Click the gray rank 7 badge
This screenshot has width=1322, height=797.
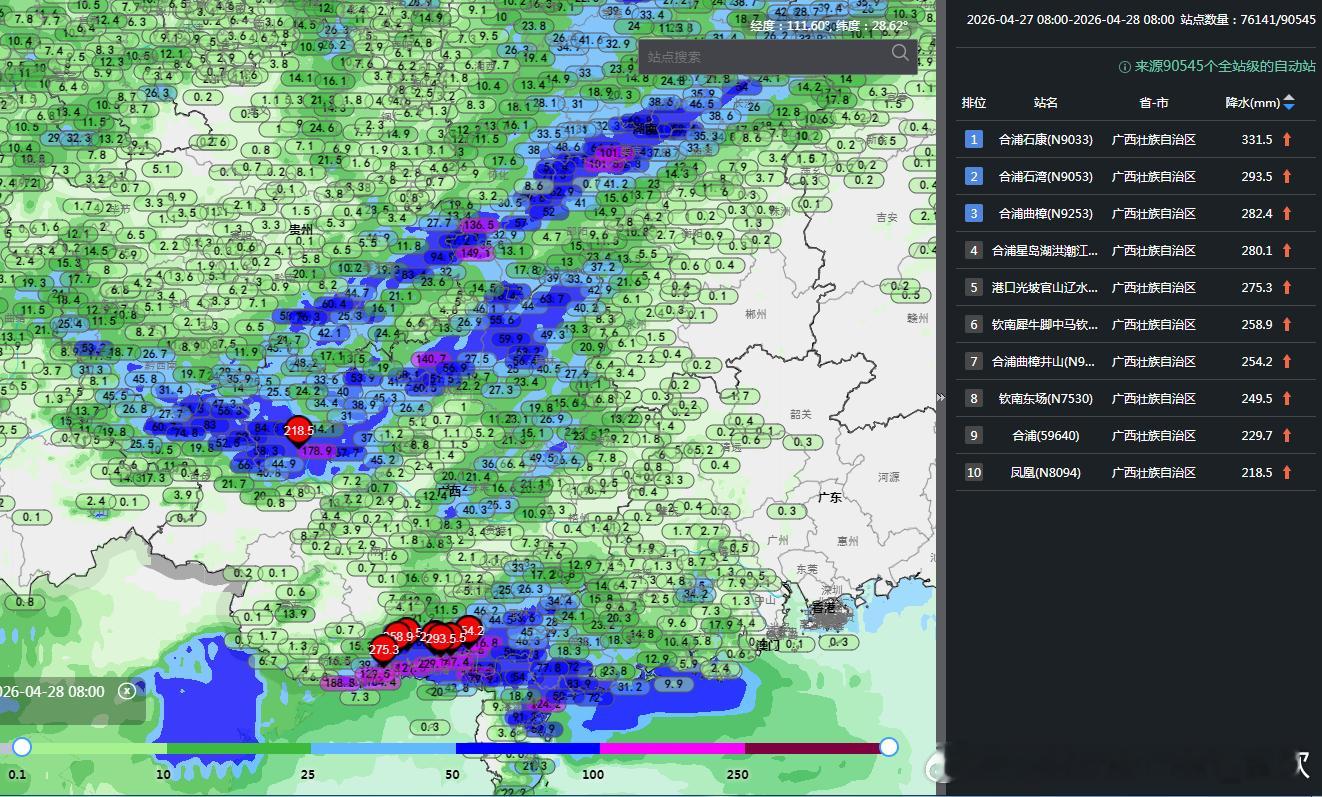coord(974,362)
